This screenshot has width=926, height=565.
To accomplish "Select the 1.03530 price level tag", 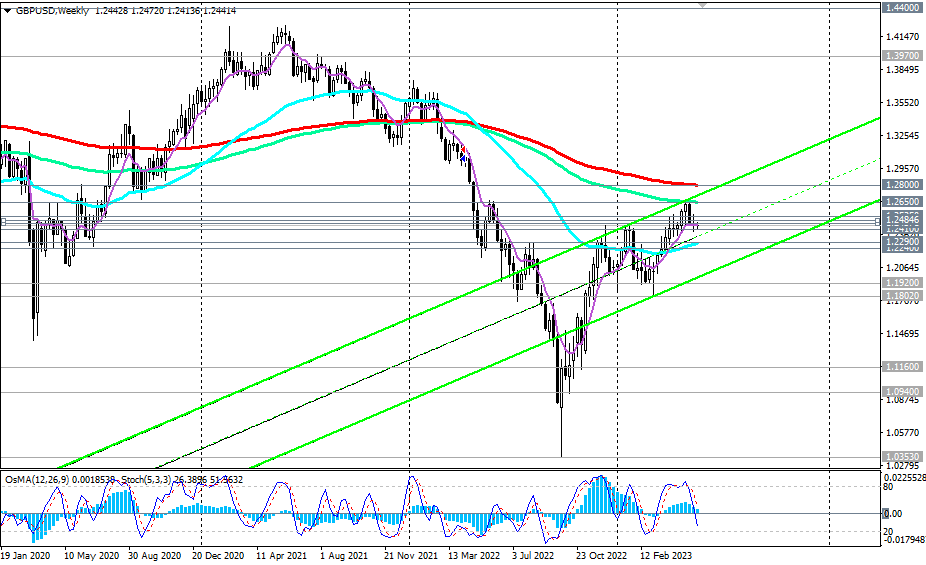I will click(902, 456).
